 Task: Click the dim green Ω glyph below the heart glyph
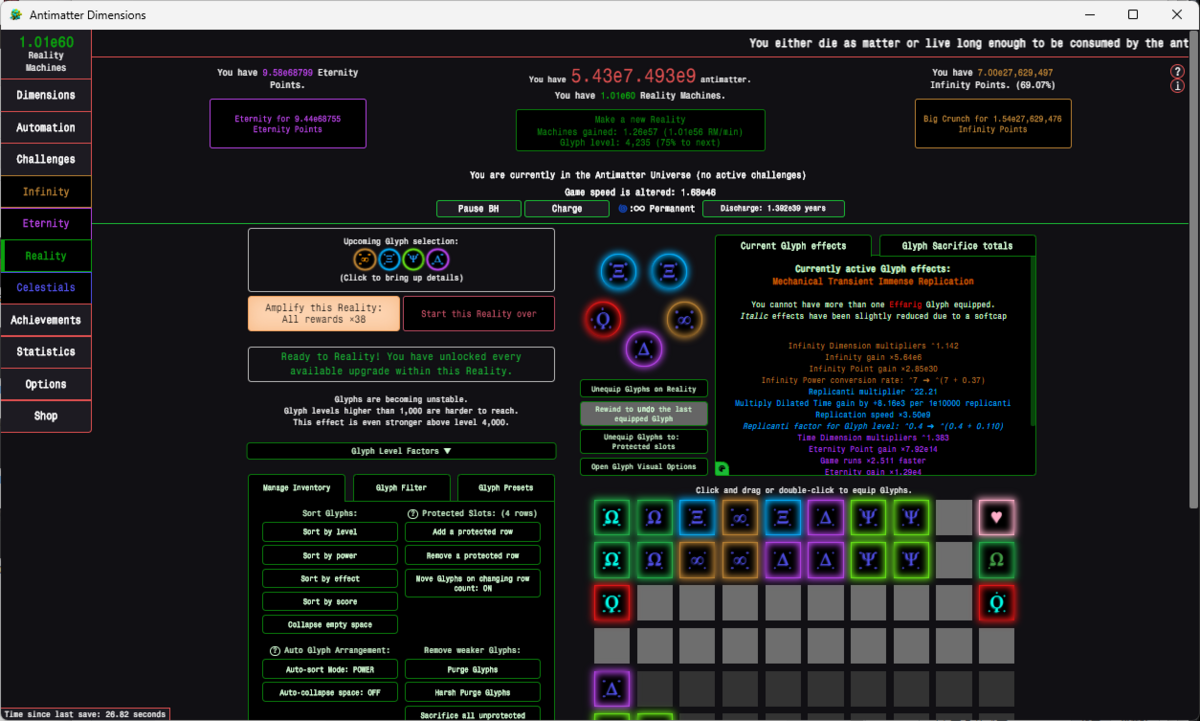coord(996,560)
